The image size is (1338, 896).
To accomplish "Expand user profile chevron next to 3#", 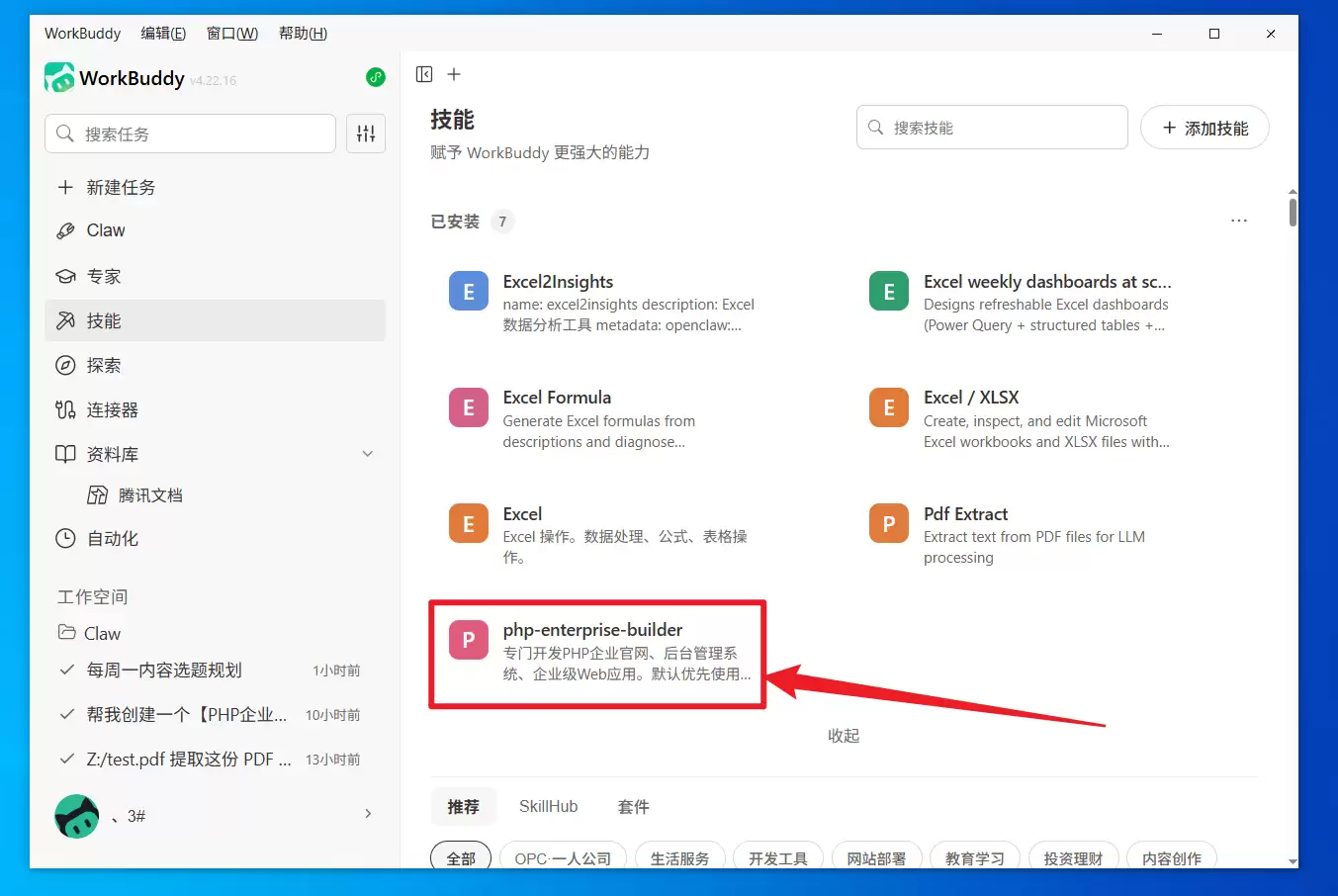I will click(368, 813).
